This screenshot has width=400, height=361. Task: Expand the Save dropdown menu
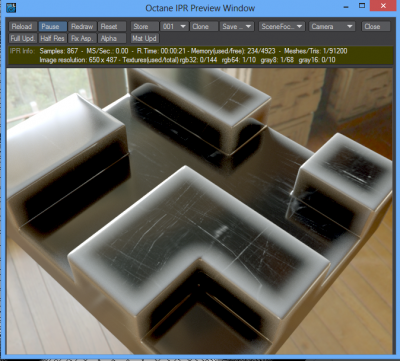237,27
